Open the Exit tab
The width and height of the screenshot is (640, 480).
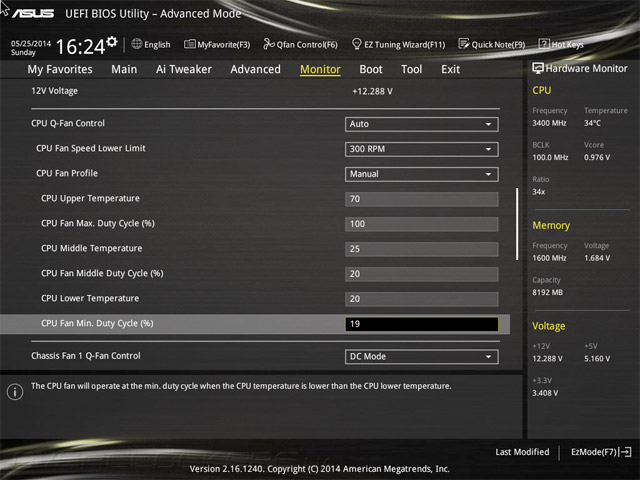tap(451, 69)
